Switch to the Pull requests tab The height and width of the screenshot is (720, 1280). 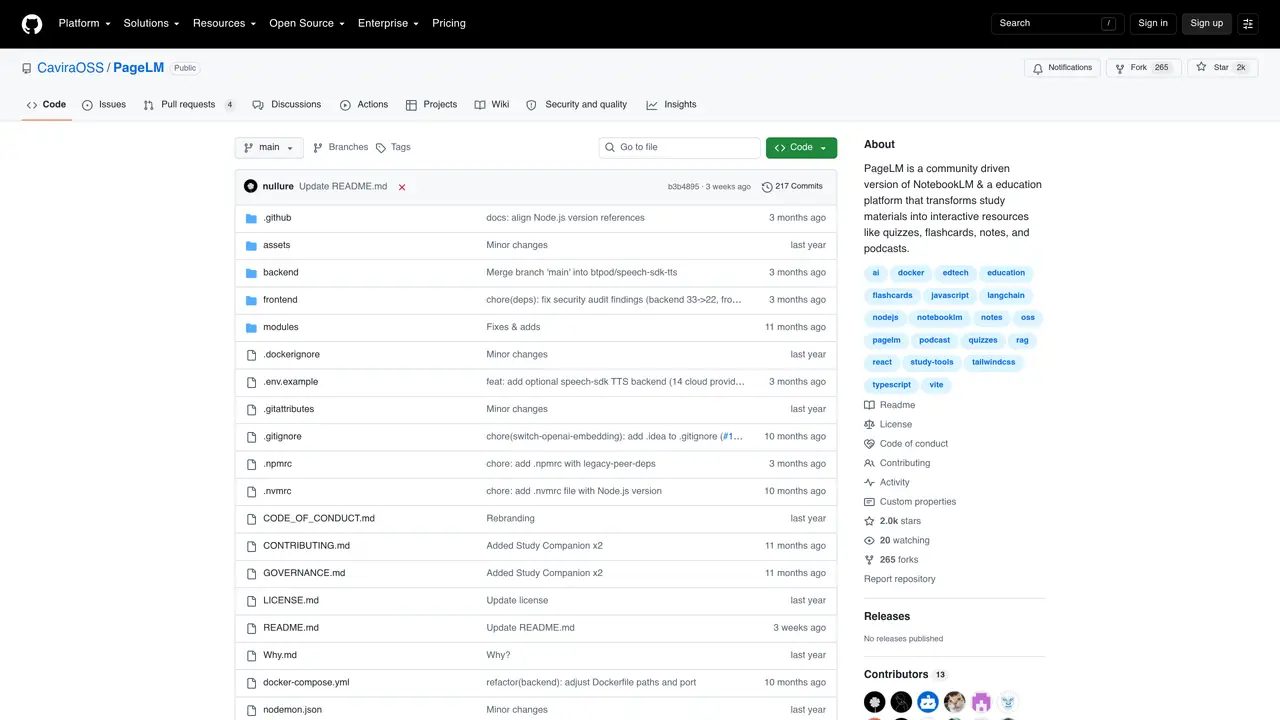[189, 105]
